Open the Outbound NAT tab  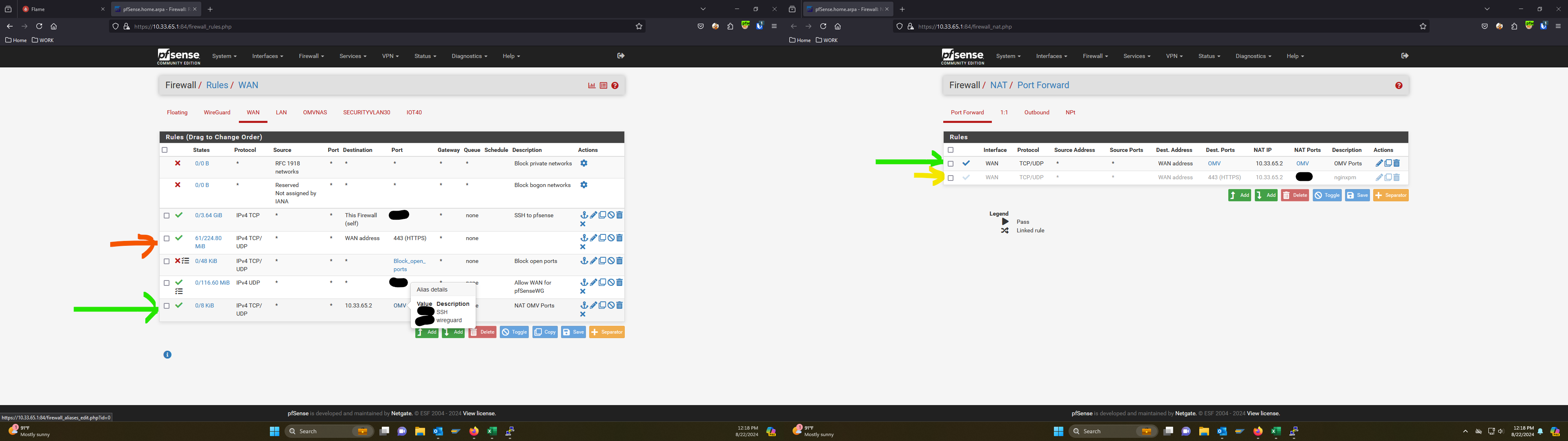(x=1037, y=113)
